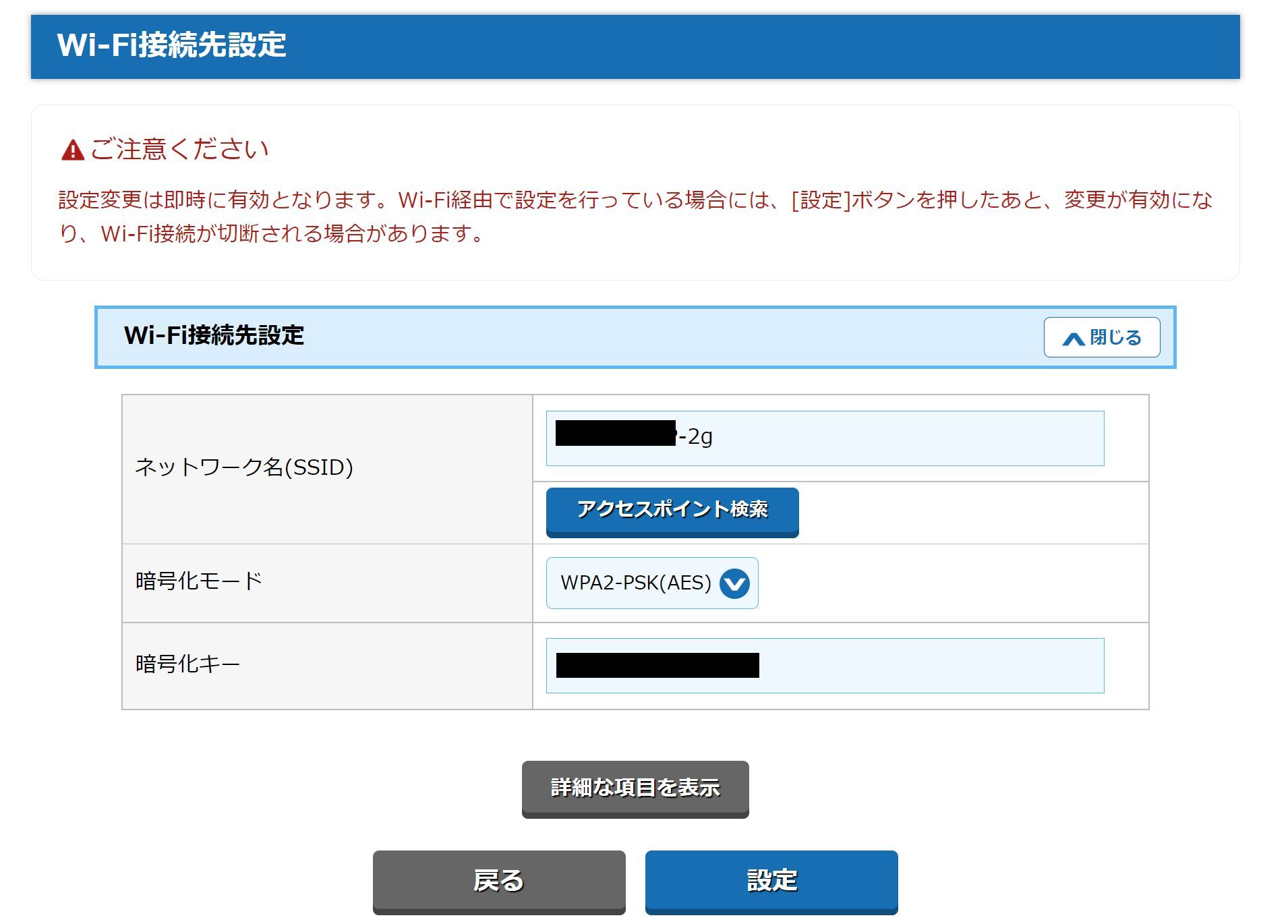This screenshot has width=1288, height=924.
Task: Place cursor after the "-2g" SSID text
Action: pos(716,438)
